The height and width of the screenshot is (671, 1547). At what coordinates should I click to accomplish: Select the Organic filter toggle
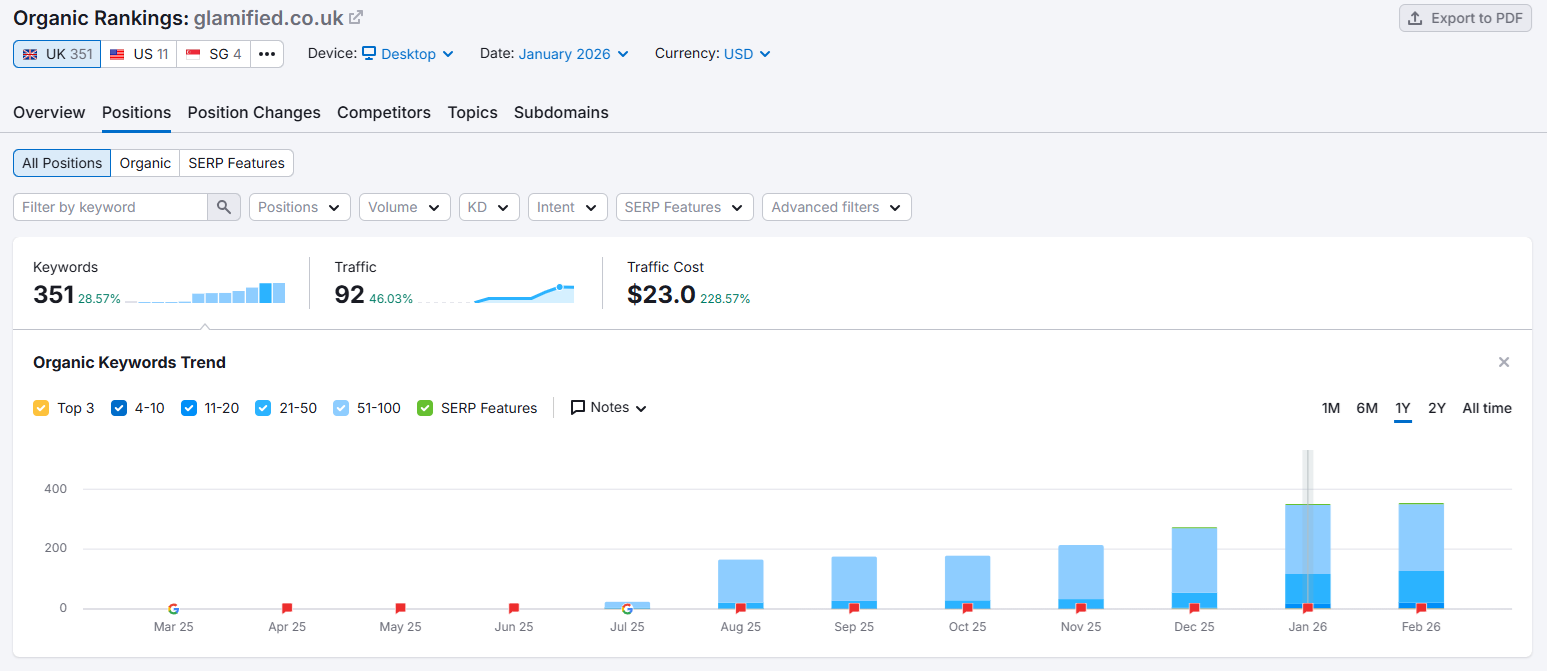click(145, 163)
